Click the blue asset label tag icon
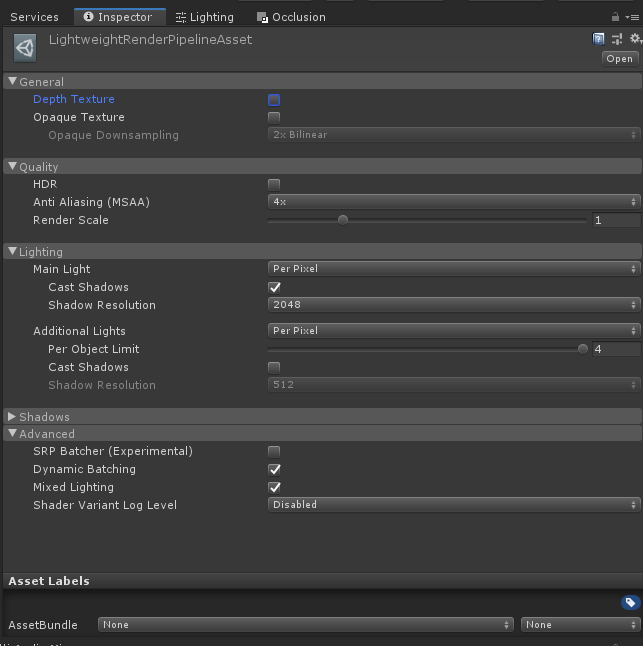Image resolution: width=643 pixels, height=646 pixels. click(630, 603)
